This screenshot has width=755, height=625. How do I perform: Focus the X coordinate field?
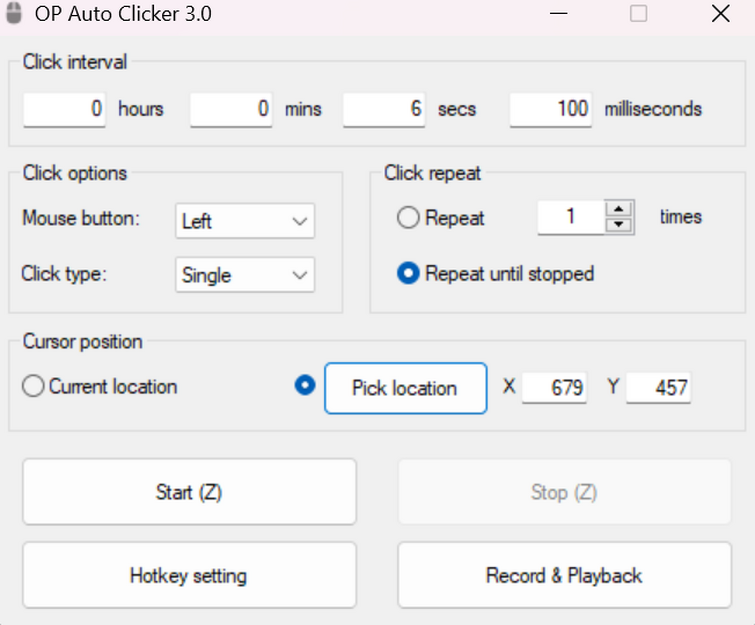pyautogui.click(x=555, y=387)
